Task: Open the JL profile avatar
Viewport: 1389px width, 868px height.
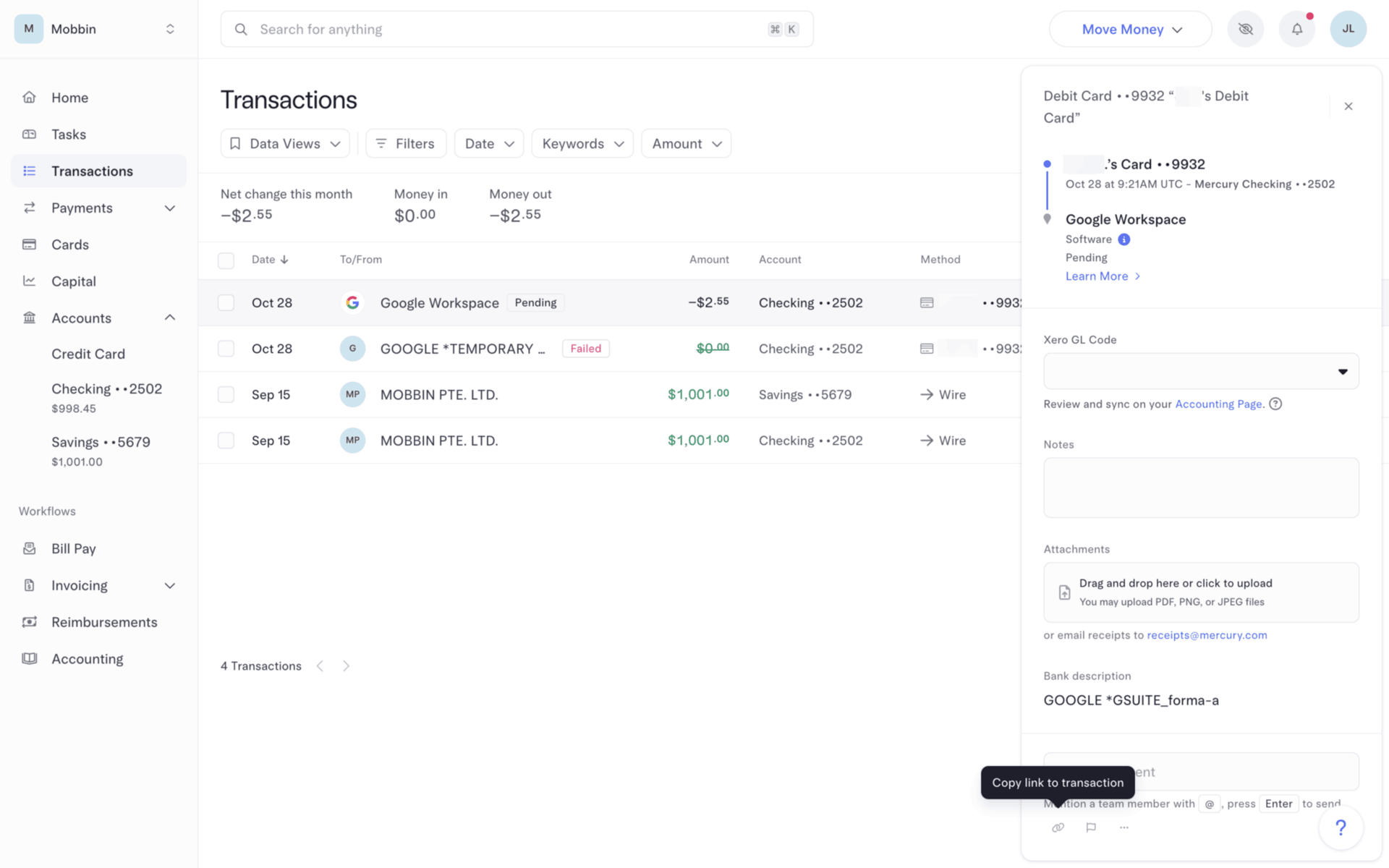Action: point(1348,29)
